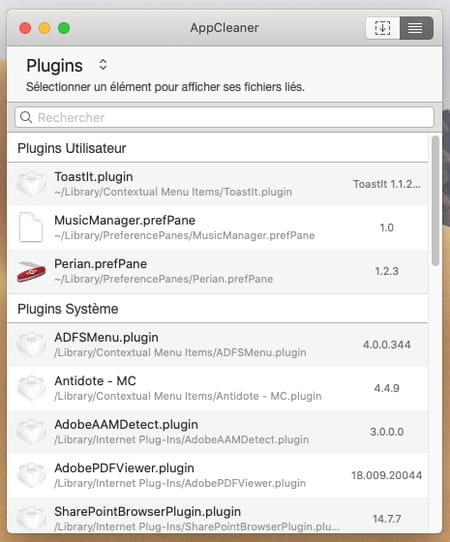The image size is (450, 542).
Task: Click inside the Rechercher search field
Action: 225,117
